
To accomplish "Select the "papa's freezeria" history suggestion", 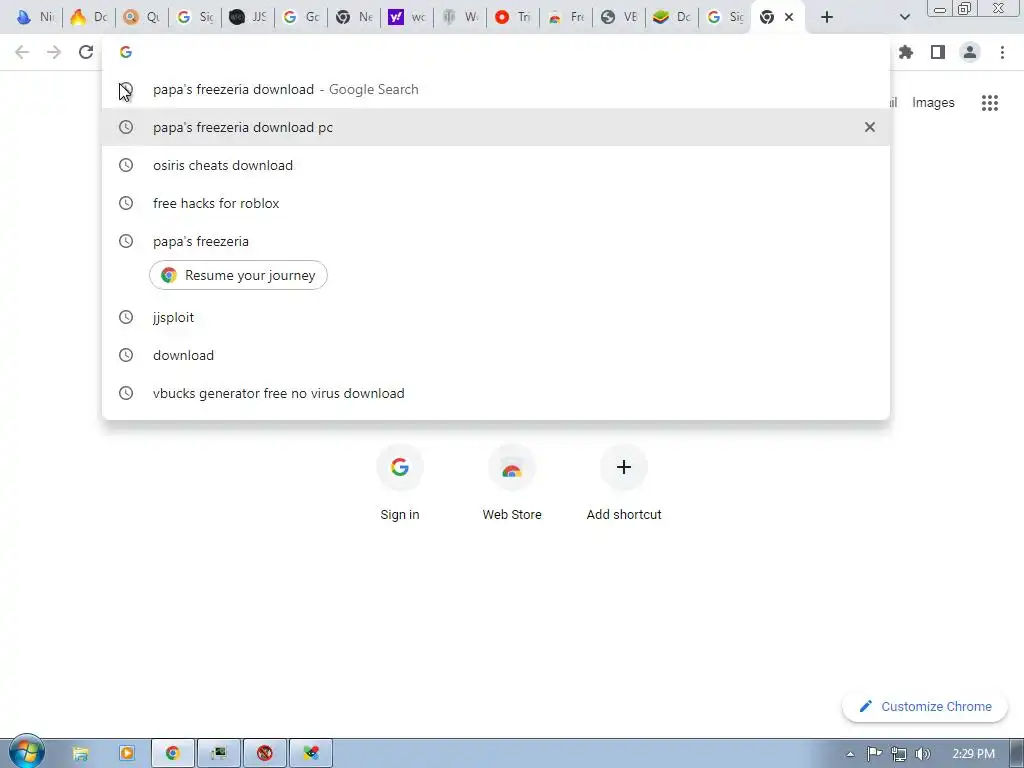I will (x=496, y=241).
